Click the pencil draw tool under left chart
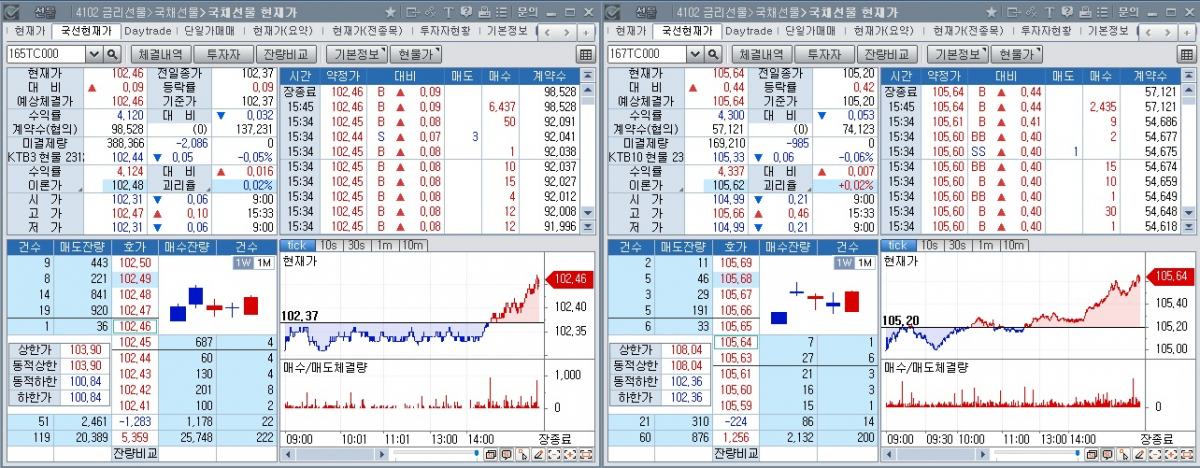Screen dimensions: 1200x468 (538, 454)
